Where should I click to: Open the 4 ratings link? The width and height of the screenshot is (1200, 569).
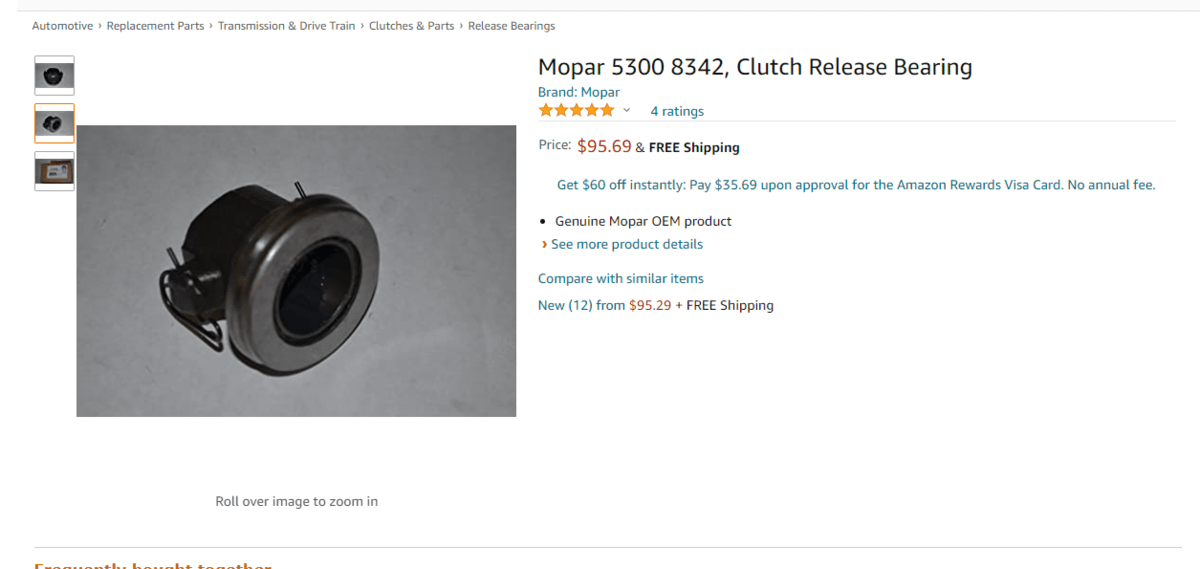[677, 111]
